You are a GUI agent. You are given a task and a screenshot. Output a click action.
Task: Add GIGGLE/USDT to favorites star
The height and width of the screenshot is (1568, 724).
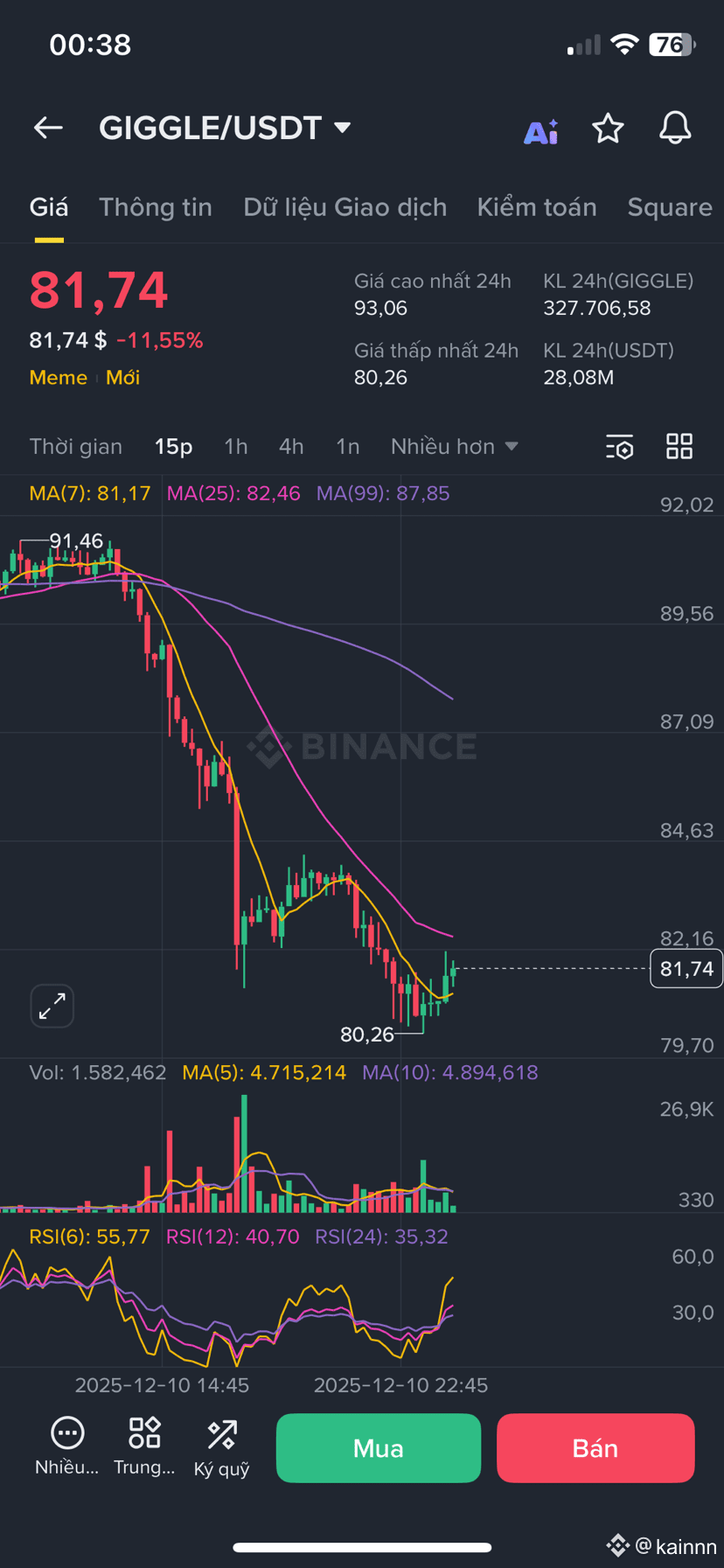(x=608, y=129)
